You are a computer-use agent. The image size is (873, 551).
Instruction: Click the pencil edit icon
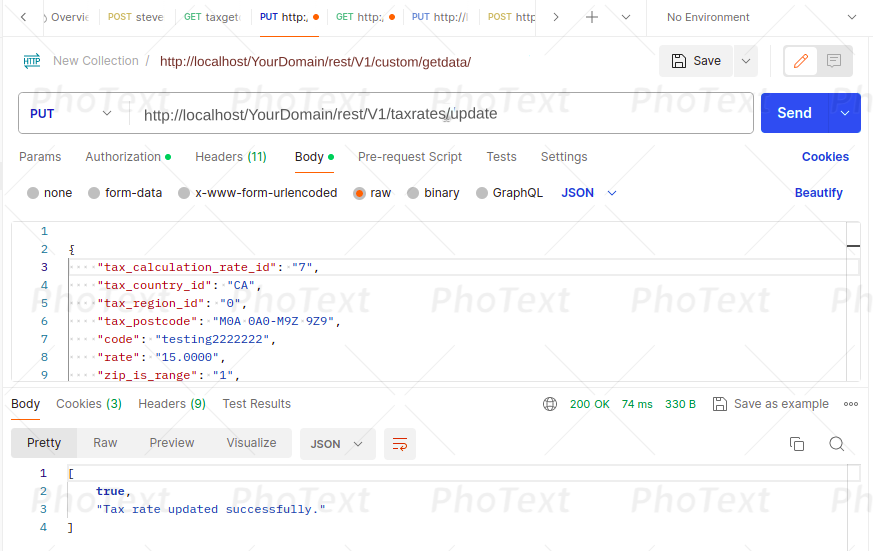800,61
